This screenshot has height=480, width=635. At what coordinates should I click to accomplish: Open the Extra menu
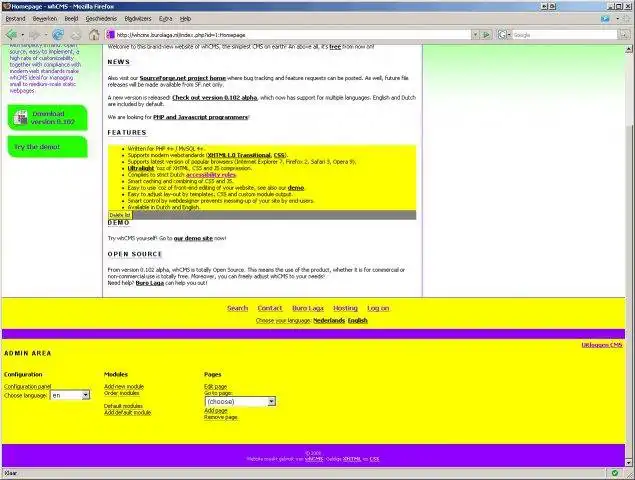tap(165, 19)
